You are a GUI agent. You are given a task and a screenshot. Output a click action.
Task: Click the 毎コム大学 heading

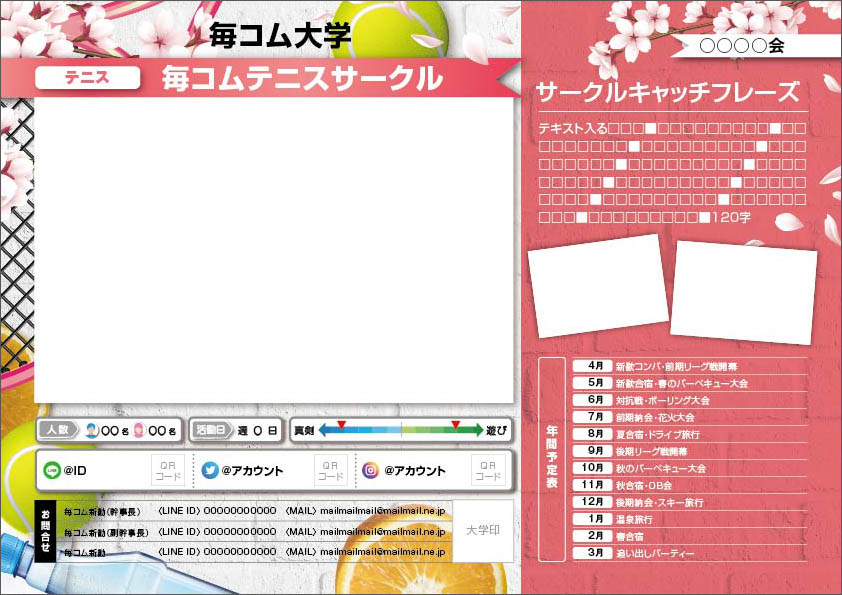point(280,35)
